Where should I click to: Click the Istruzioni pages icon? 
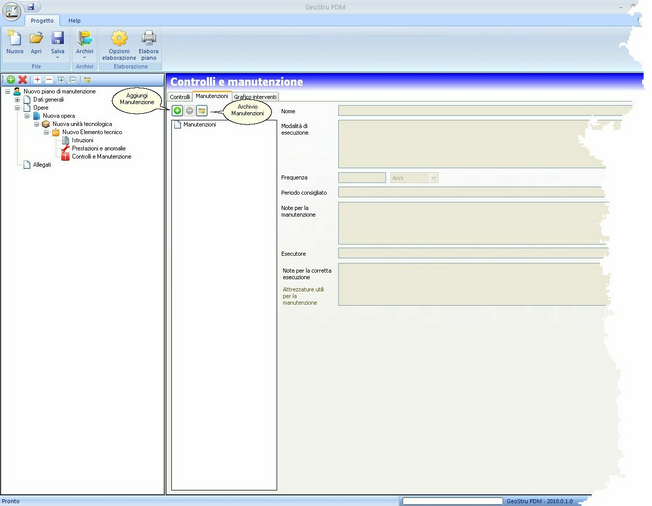point(65,140)
